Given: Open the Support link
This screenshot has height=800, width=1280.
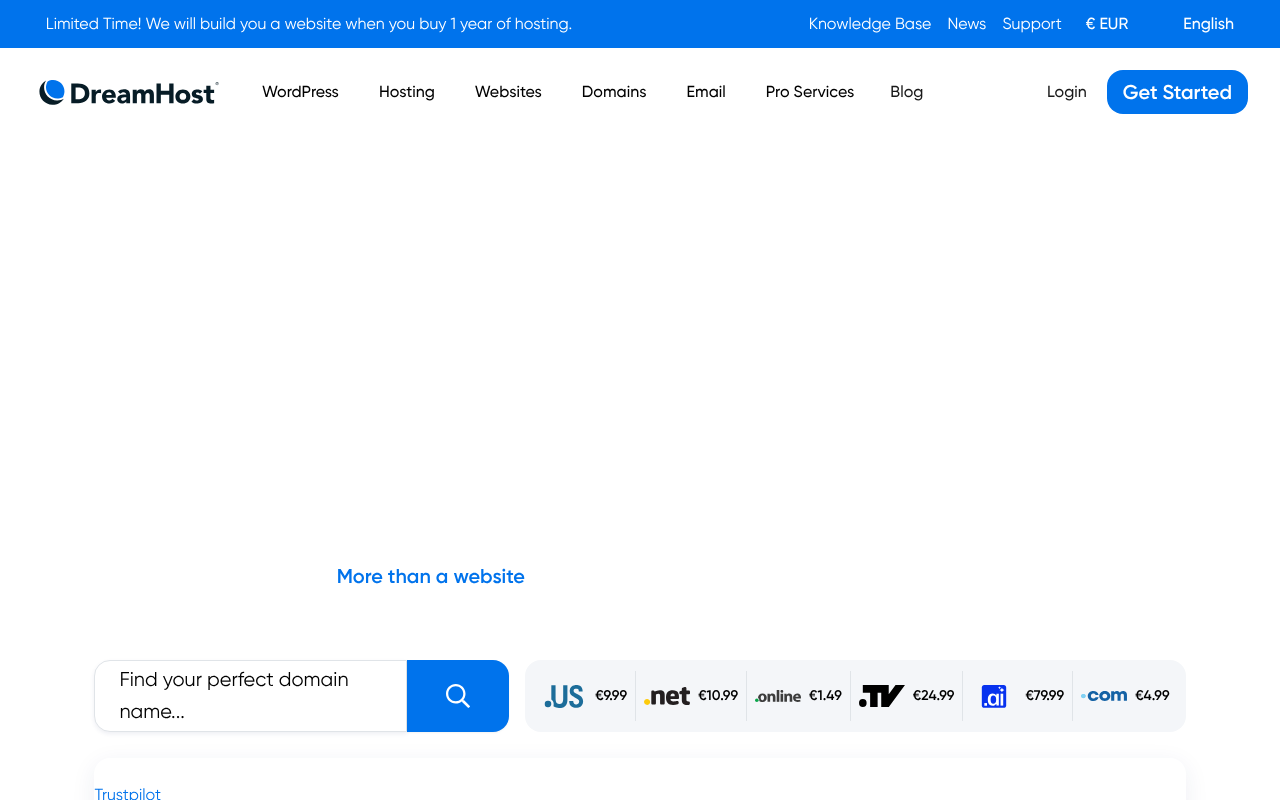Looking at the screenshot, I should 1032,24.
